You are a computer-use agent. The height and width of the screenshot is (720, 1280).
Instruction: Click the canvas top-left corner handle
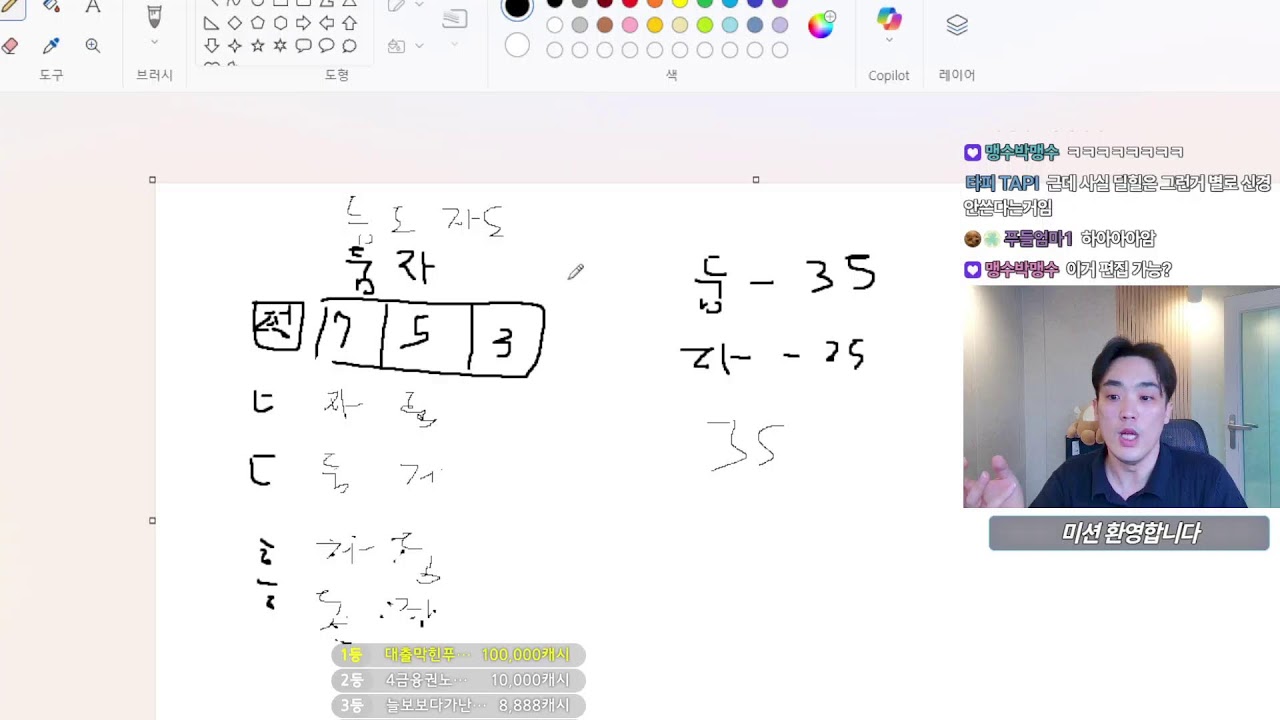[152, 180]
